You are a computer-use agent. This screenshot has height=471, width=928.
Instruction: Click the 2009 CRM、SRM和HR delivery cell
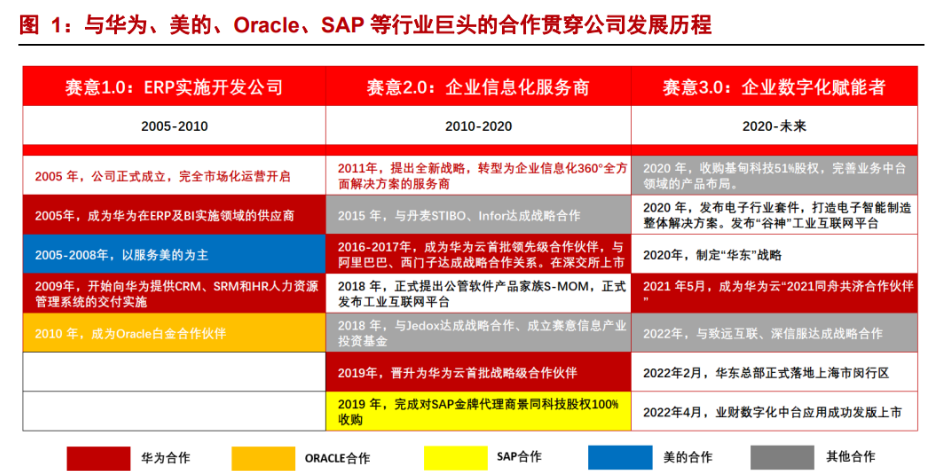click(174, 293)
